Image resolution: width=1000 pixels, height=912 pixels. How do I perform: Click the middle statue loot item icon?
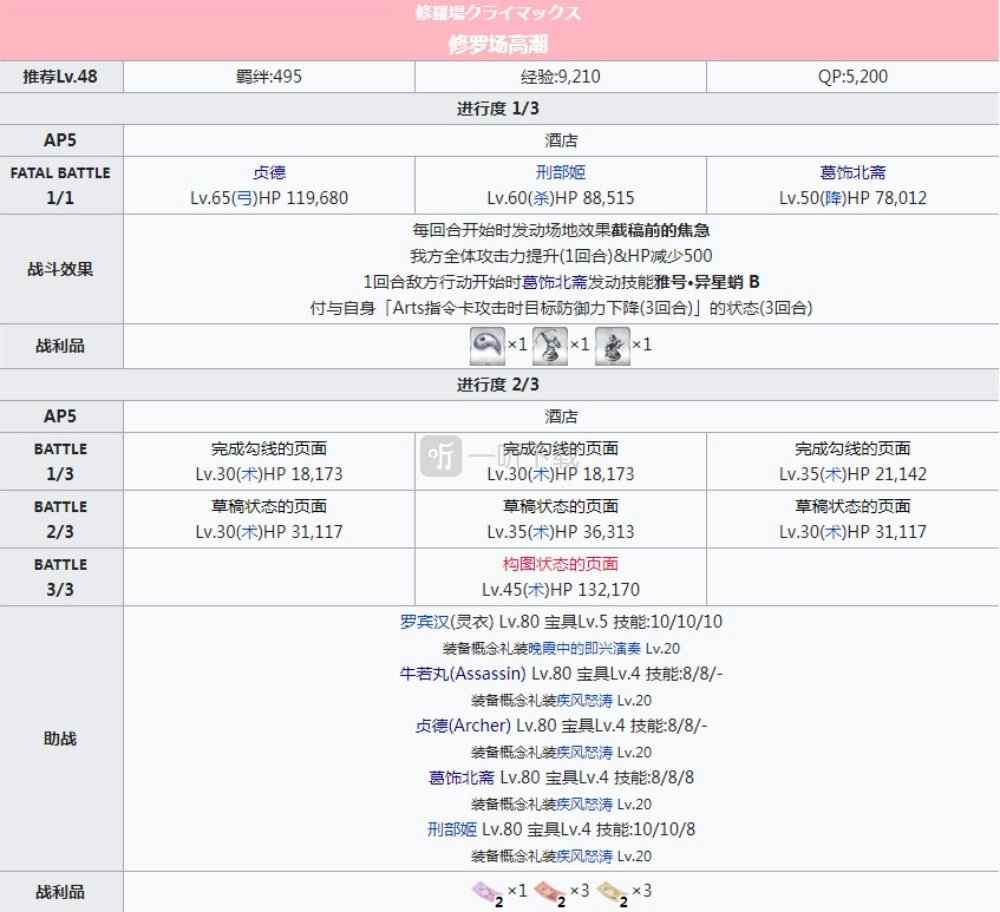(x=549, y=345)
